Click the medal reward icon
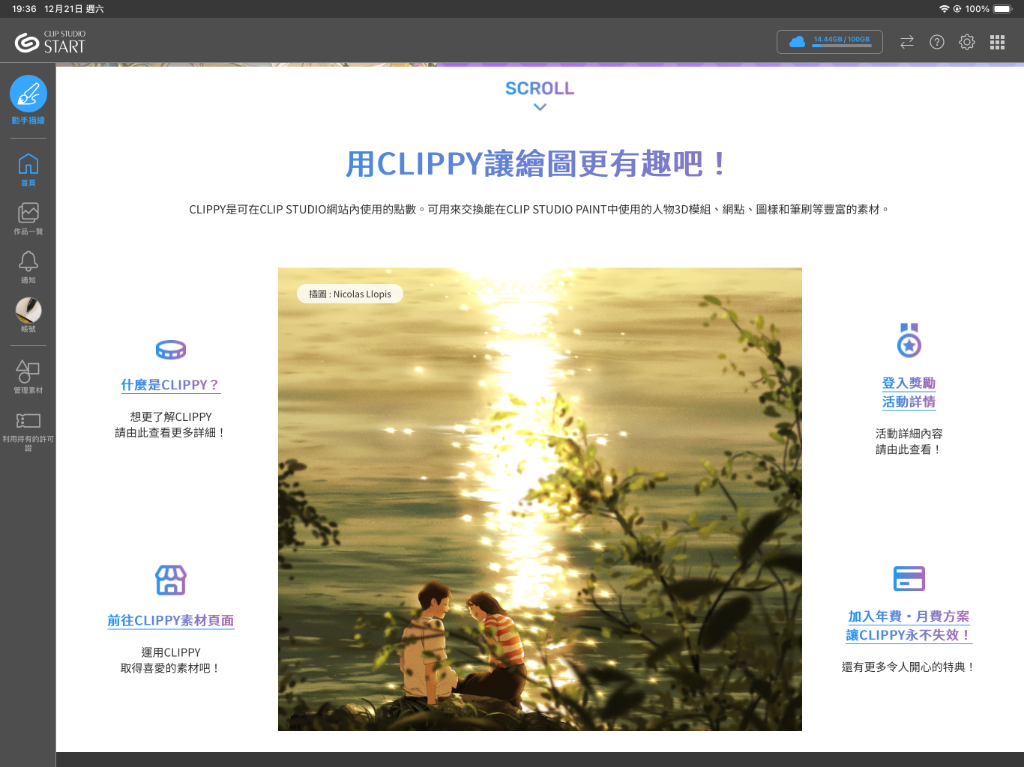The width and height of the screenshot is (1024, 767). pos(909,340)
